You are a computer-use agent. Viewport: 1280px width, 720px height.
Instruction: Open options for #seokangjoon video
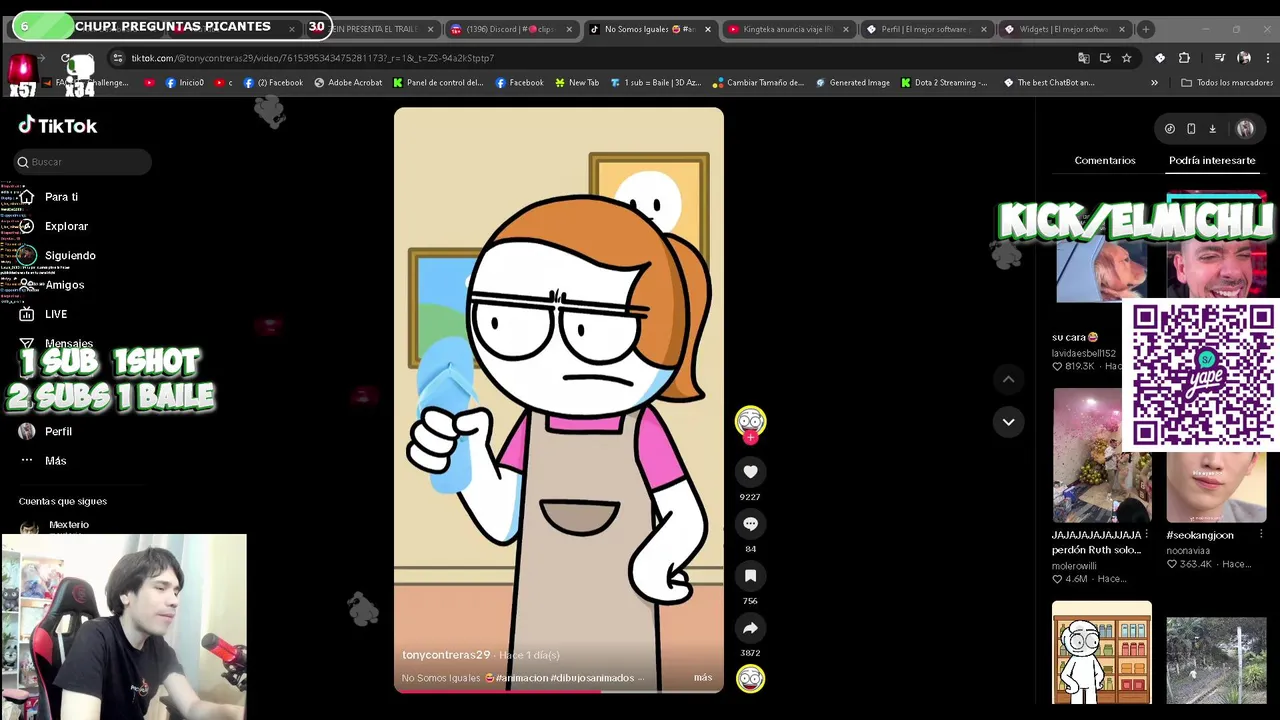pos(1261,535)
